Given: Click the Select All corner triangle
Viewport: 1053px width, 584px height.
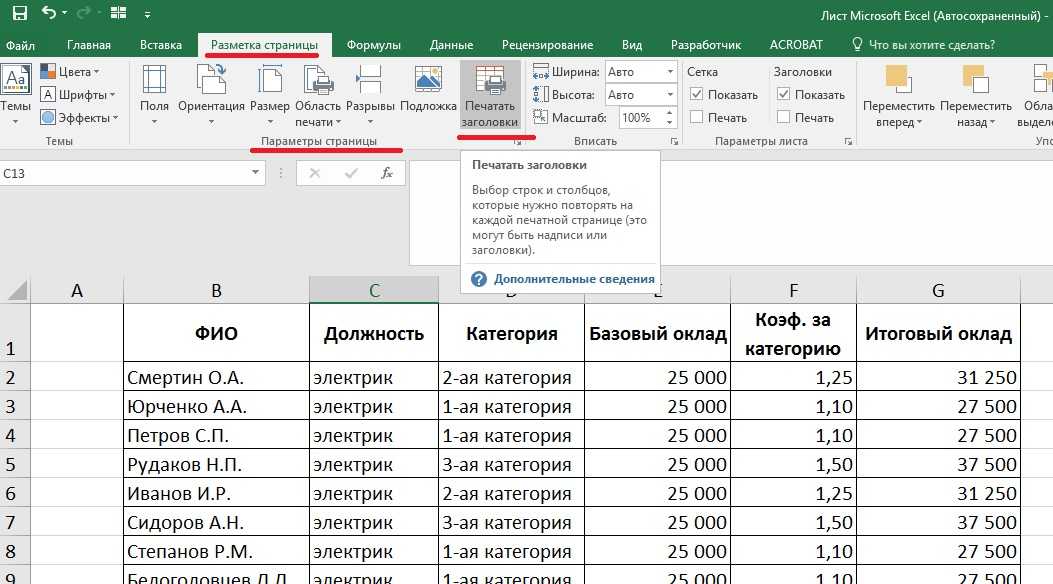Looking at the screenshot, I should tap(17, 290).
